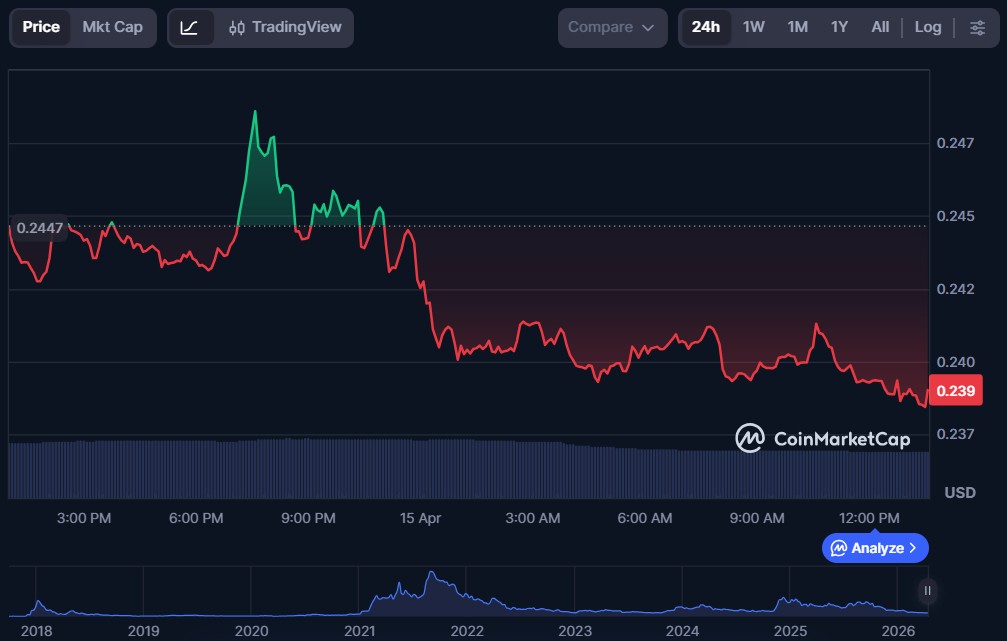Switch chart to Price view
The height and width of the screenshot is (641, 1007).
[x=41, y=28]
